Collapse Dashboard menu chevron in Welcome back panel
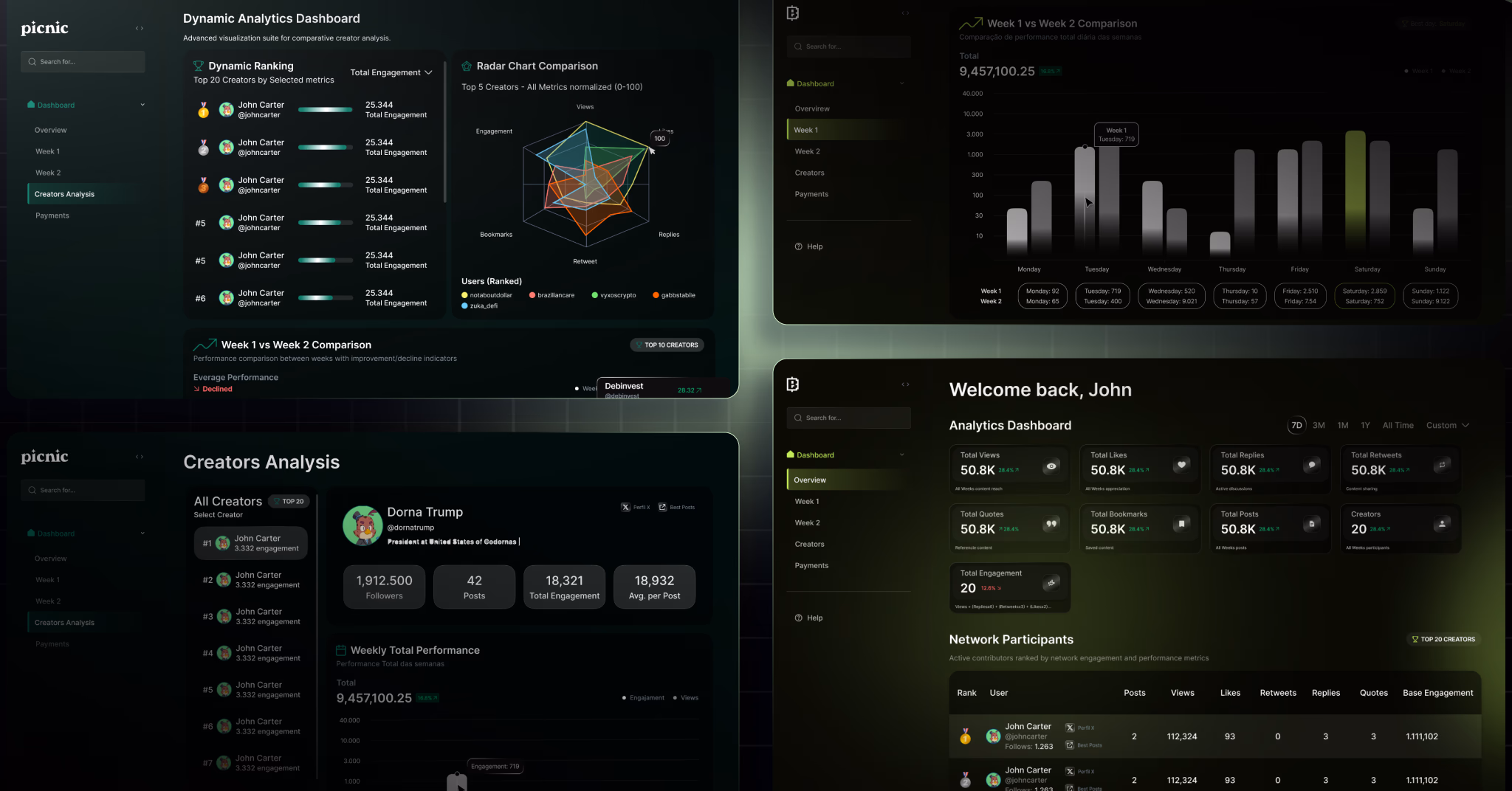The image size is (1512, 791). pyautogui.click(x=902, y=455)
